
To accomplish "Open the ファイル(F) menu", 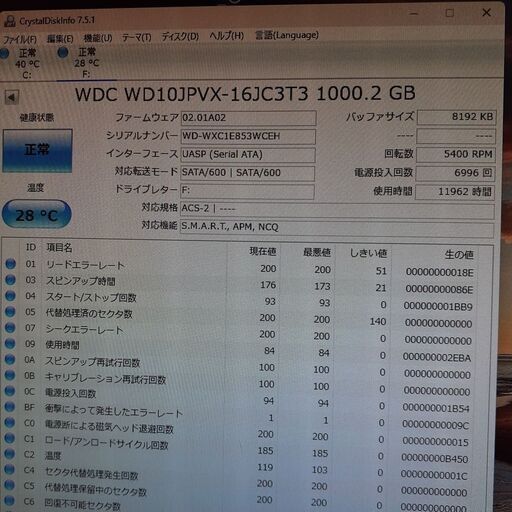I will click(19, 39).
